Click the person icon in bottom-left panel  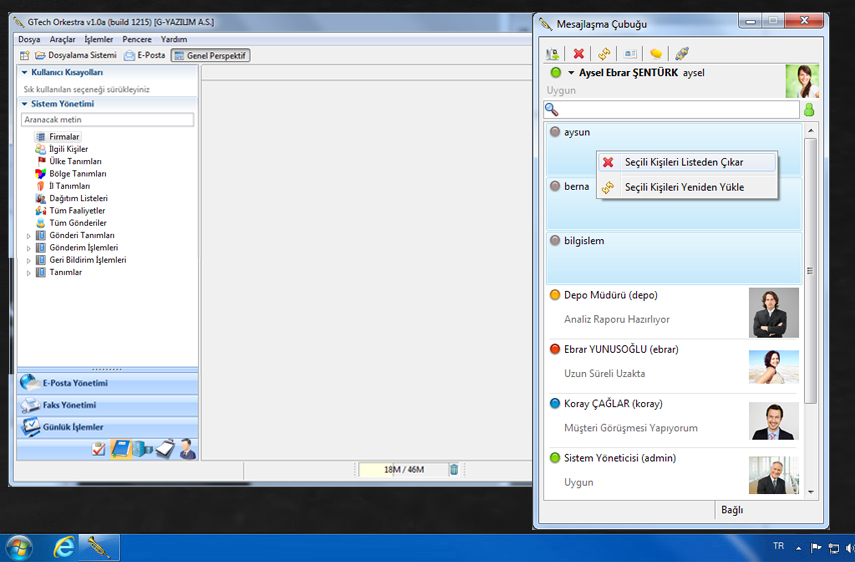pos(187,449)
